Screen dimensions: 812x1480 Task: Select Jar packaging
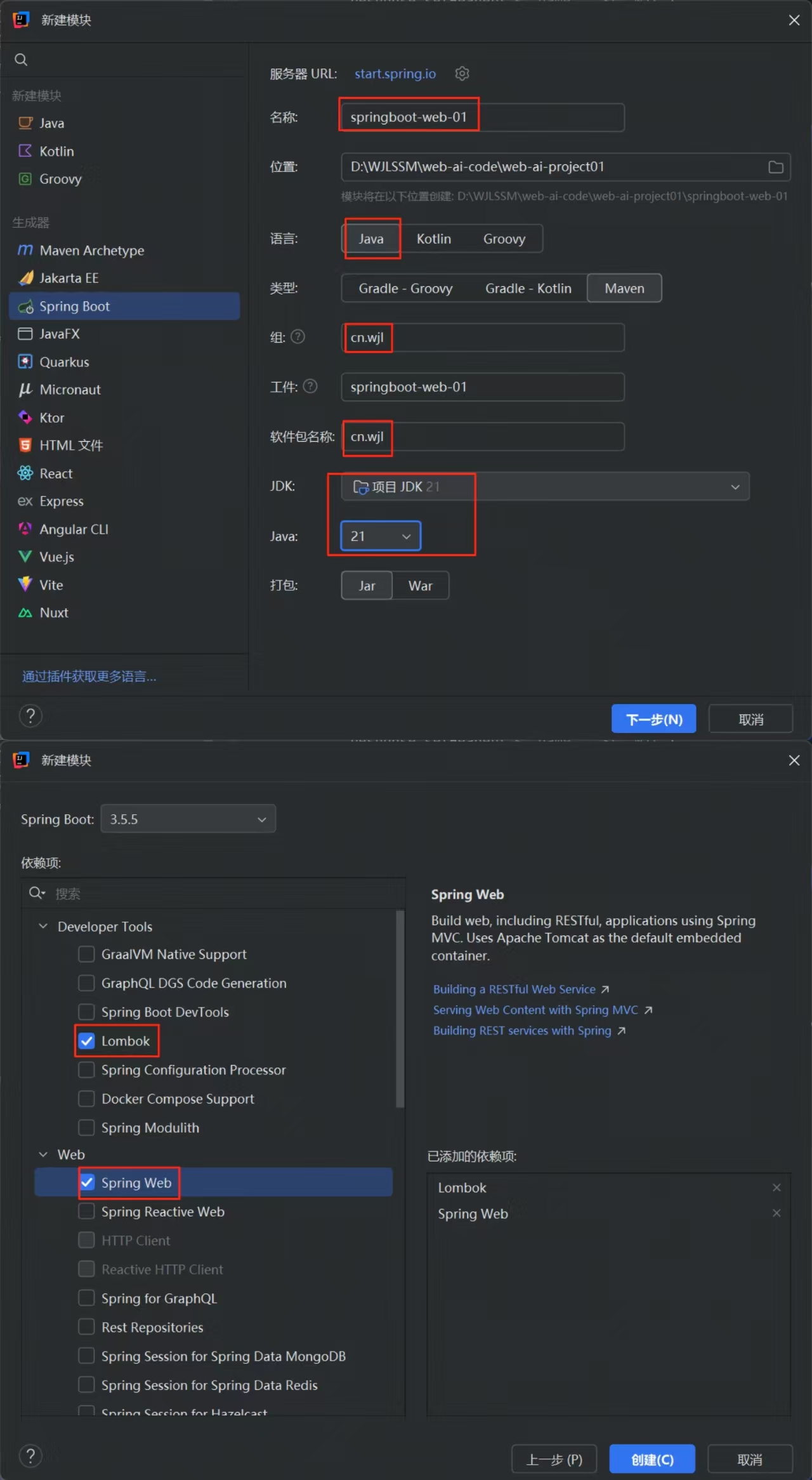(367, 586)
